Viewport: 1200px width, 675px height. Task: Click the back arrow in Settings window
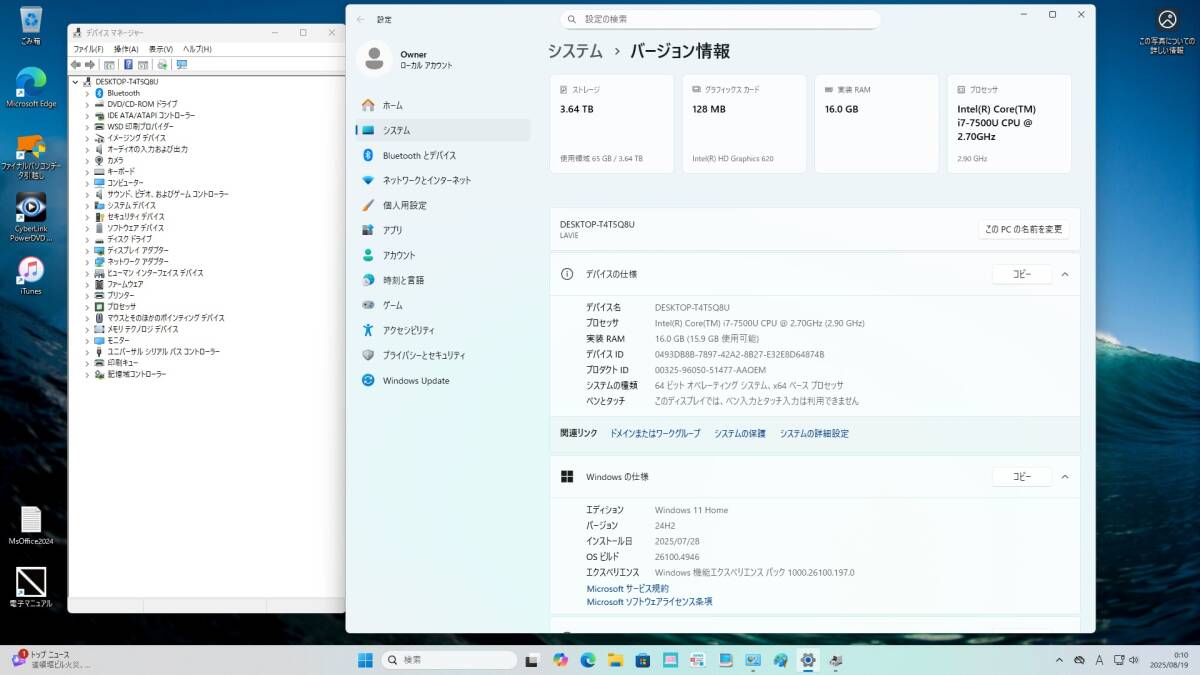tap(361, 19)
